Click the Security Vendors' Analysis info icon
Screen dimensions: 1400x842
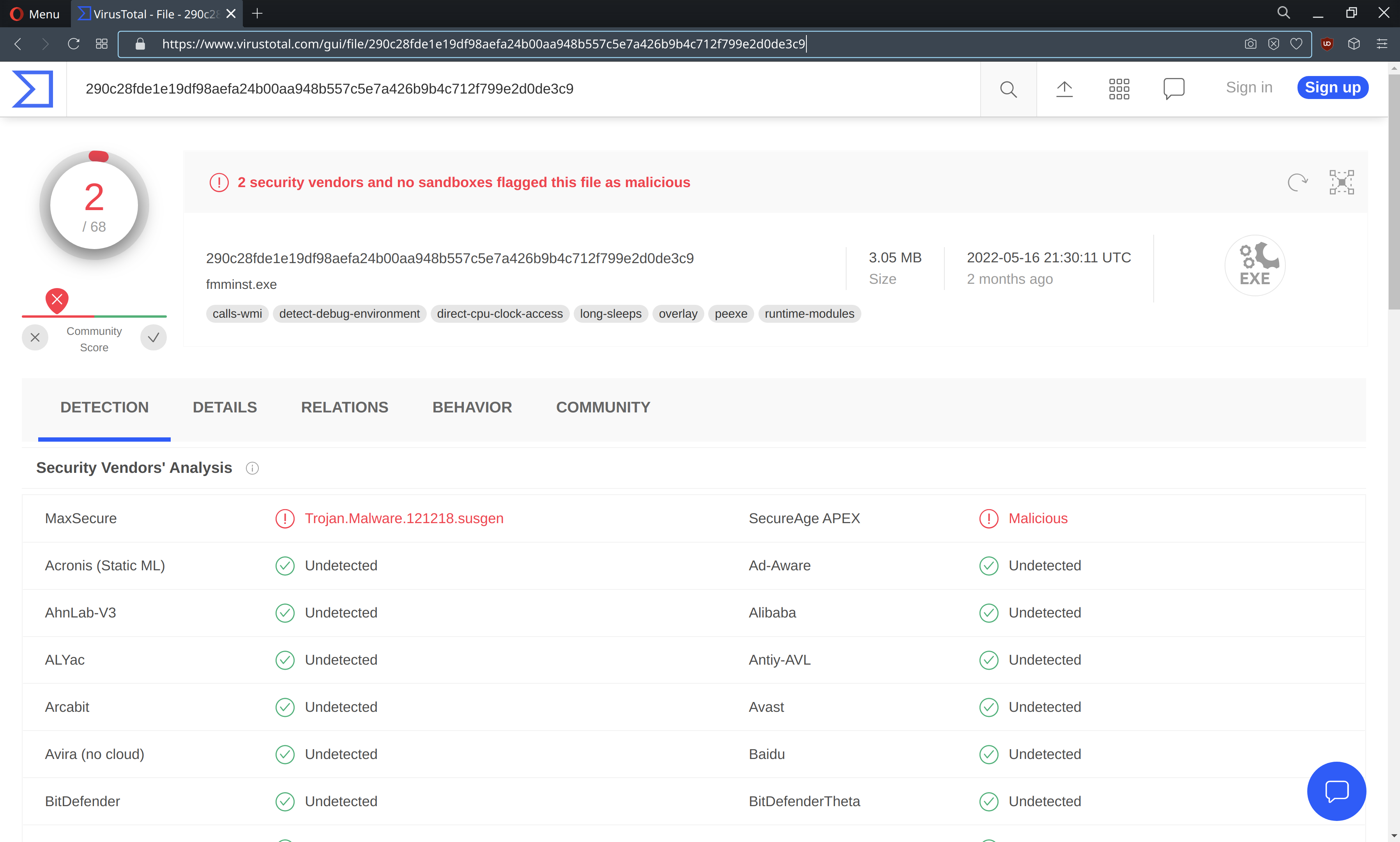(252, 468)
